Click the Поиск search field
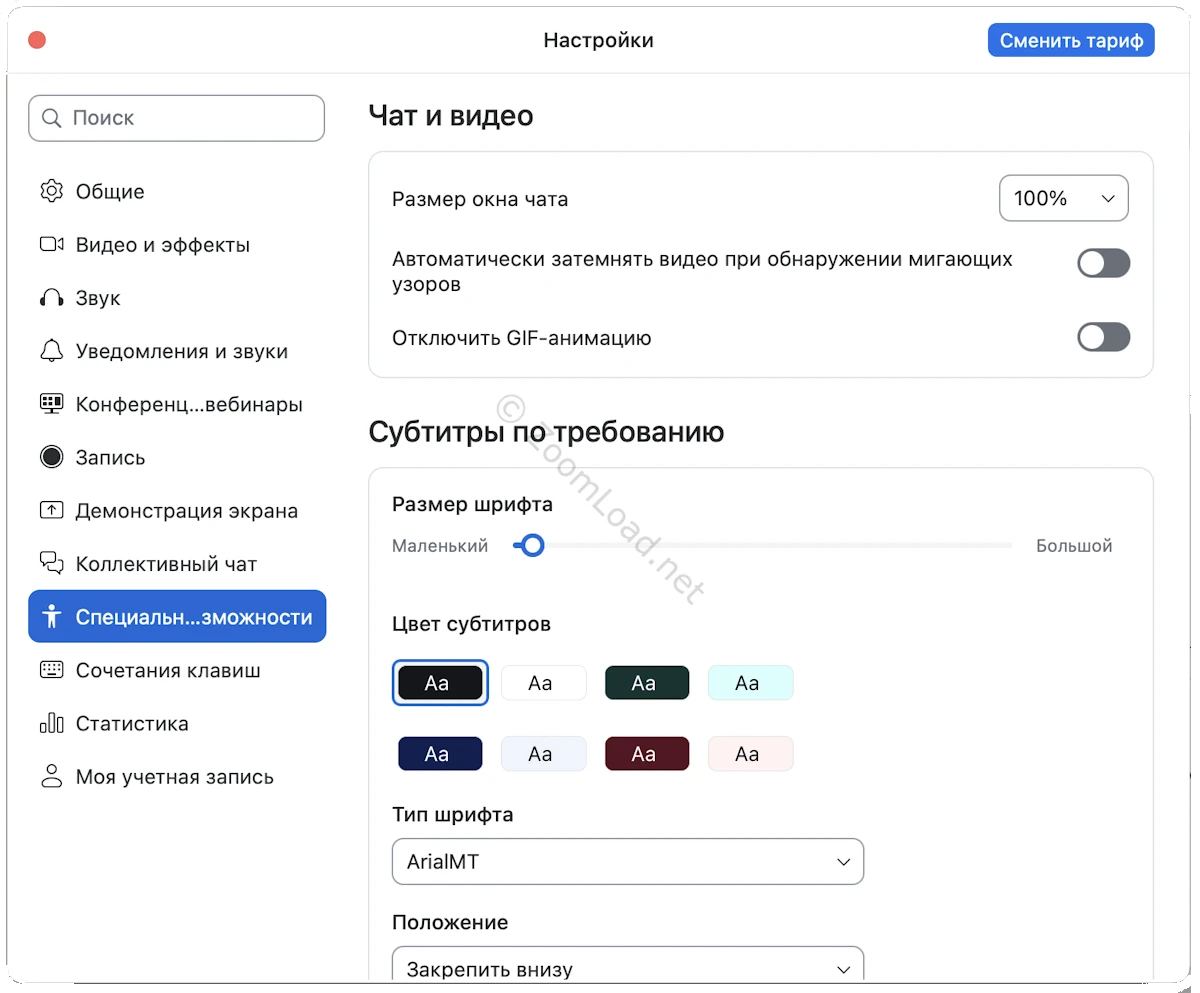The height and width of the screenshot is (993, 1200). 176,118
